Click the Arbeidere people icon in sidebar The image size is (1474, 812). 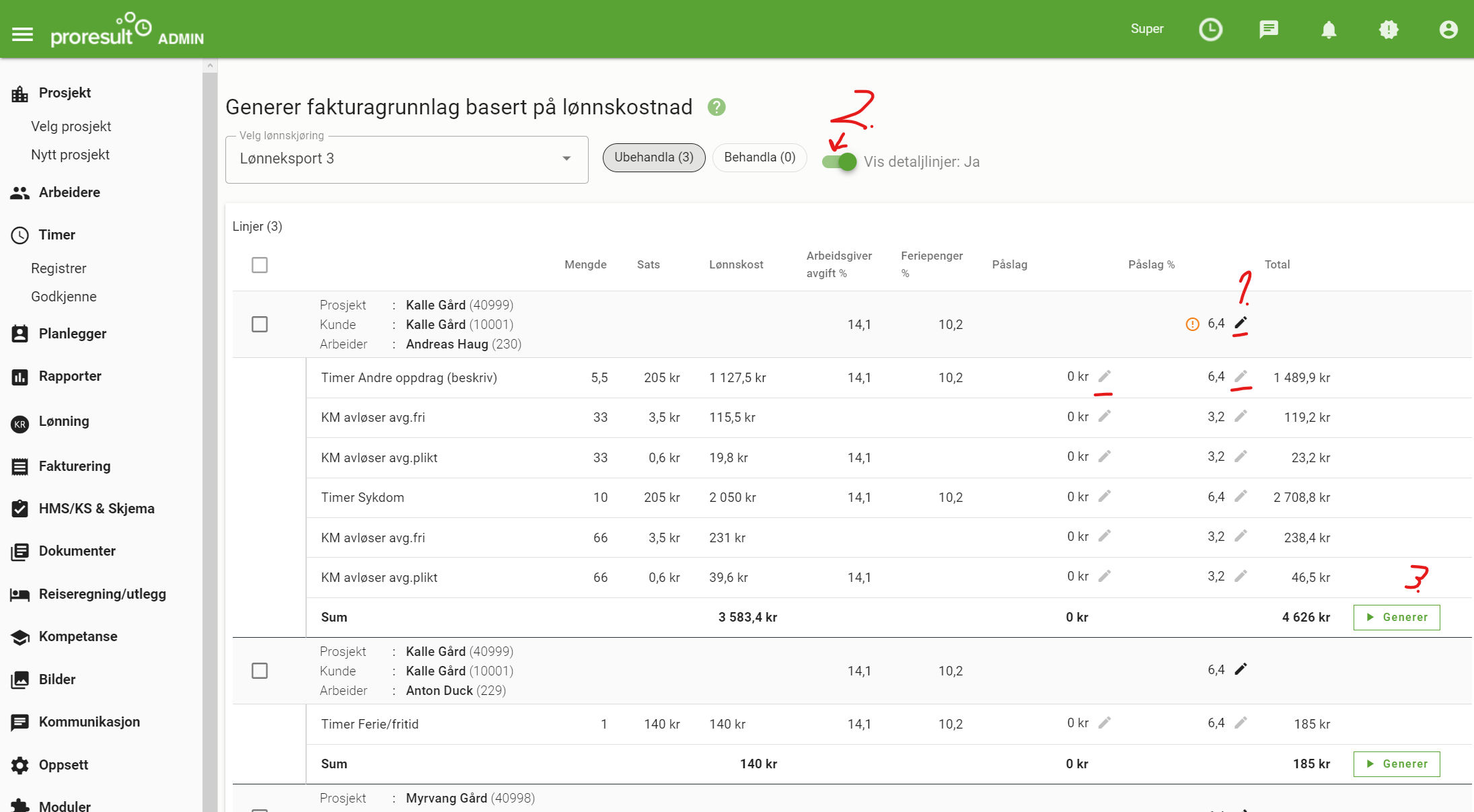pyautogui.click(x=20, y=193)
